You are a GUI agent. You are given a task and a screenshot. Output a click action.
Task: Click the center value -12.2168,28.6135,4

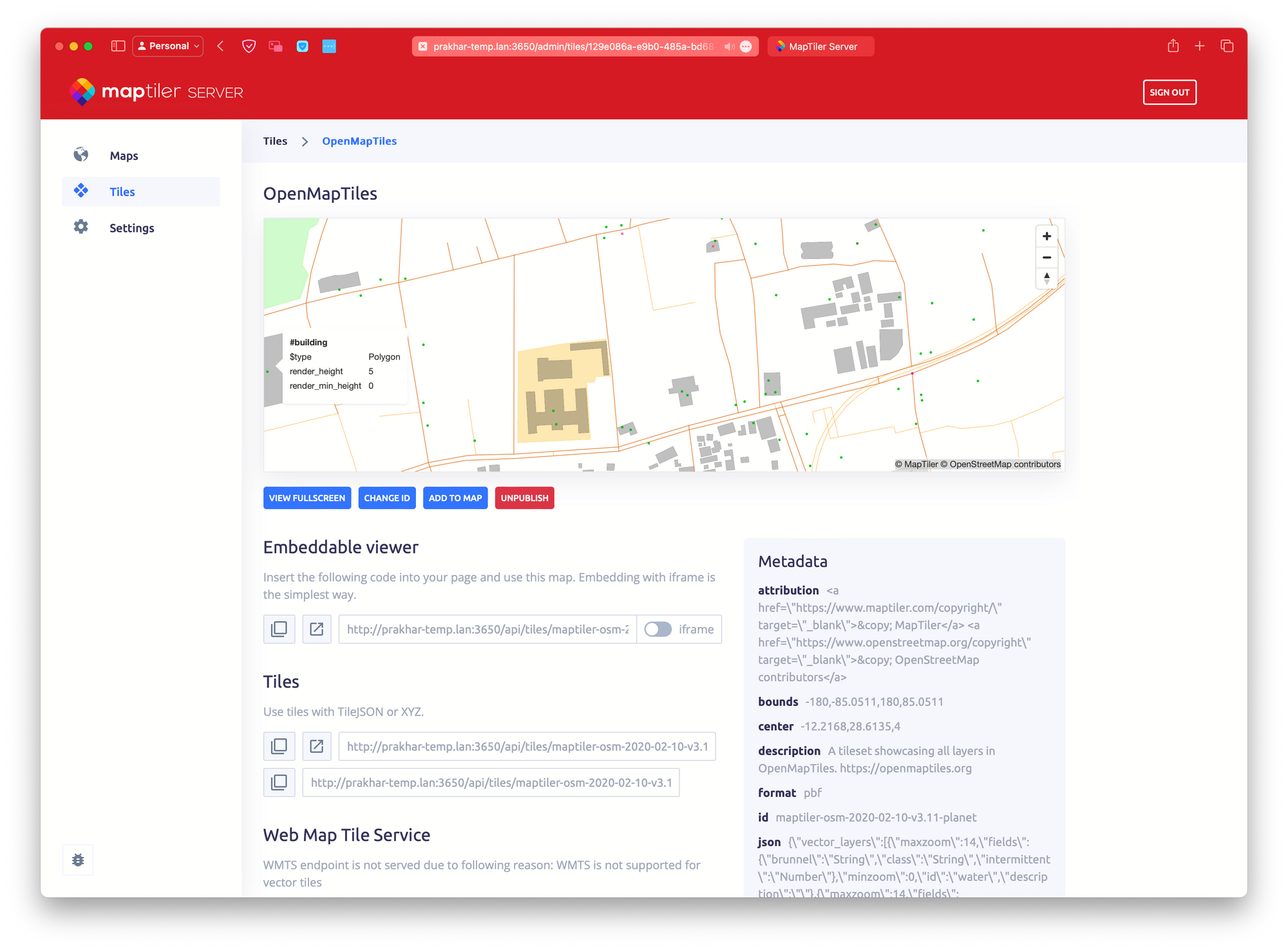850,726
